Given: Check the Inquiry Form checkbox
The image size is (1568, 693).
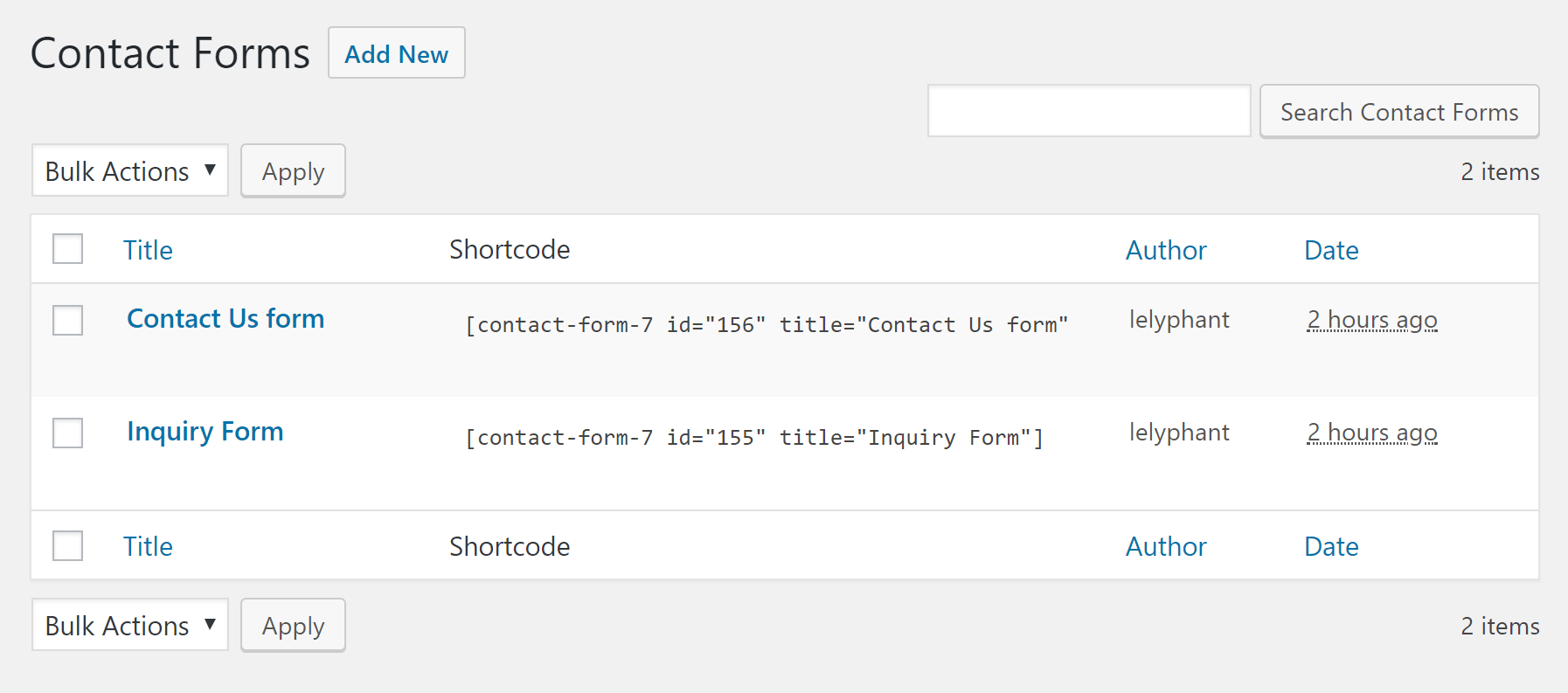Looking at the screenshot, I should point(67,433).
